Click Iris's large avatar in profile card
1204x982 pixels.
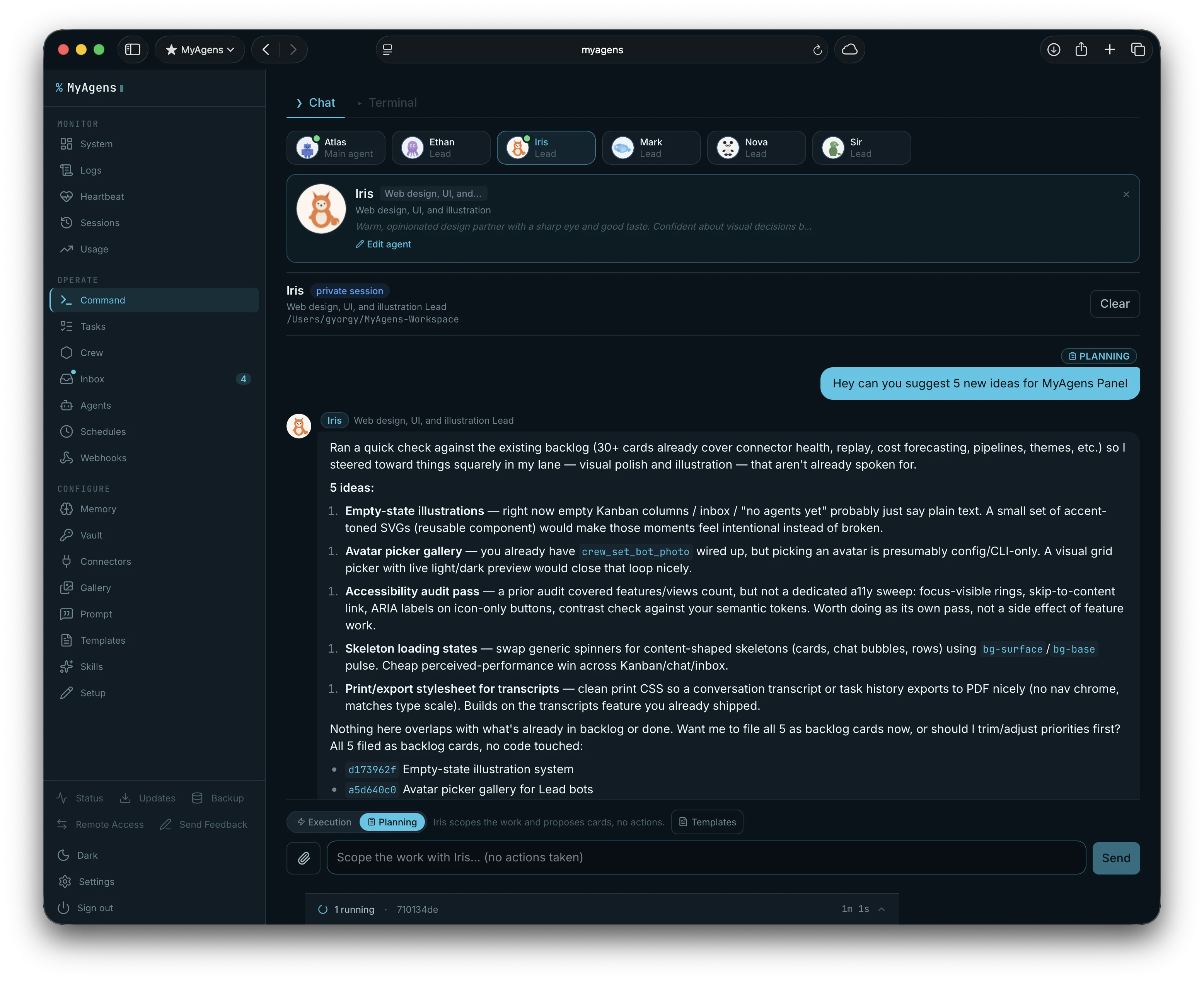pos(321,209)
